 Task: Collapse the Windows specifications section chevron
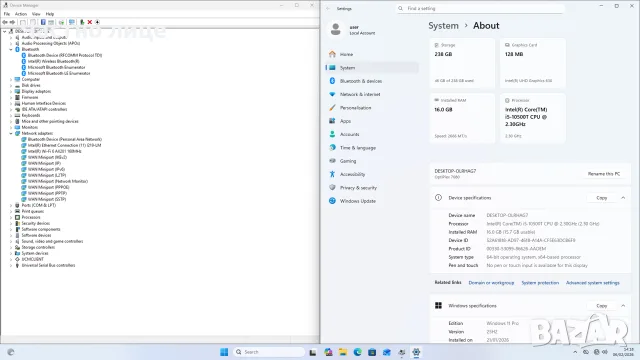[x=623, y=305]
